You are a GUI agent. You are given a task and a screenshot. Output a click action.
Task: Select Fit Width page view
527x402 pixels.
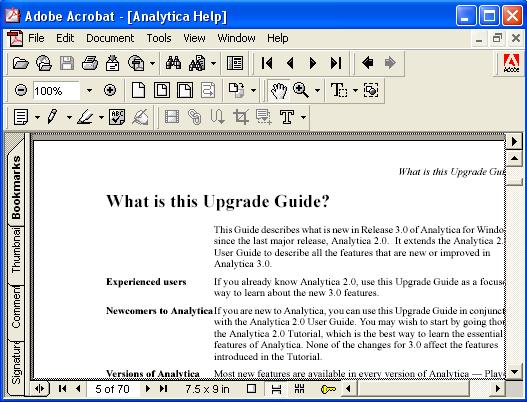coord(185,90)
